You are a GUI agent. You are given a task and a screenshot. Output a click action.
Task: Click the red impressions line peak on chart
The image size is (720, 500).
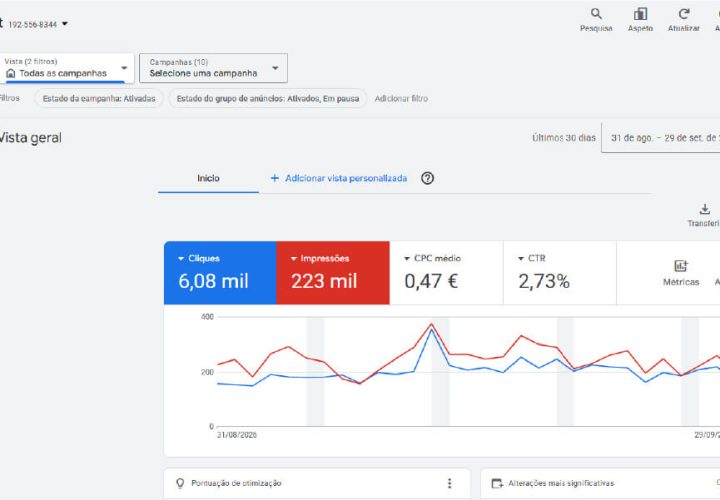(431, 324)
